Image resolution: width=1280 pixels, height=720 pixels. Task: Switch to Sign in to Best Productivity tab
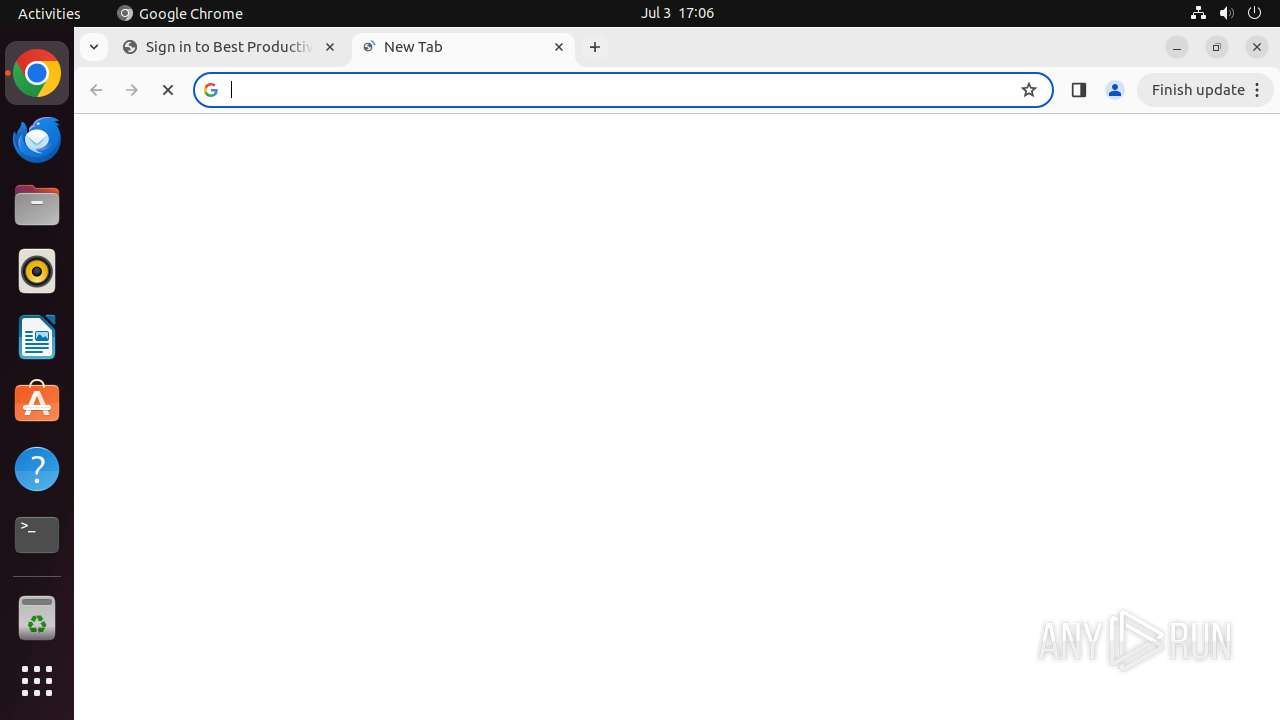[230, 47]
